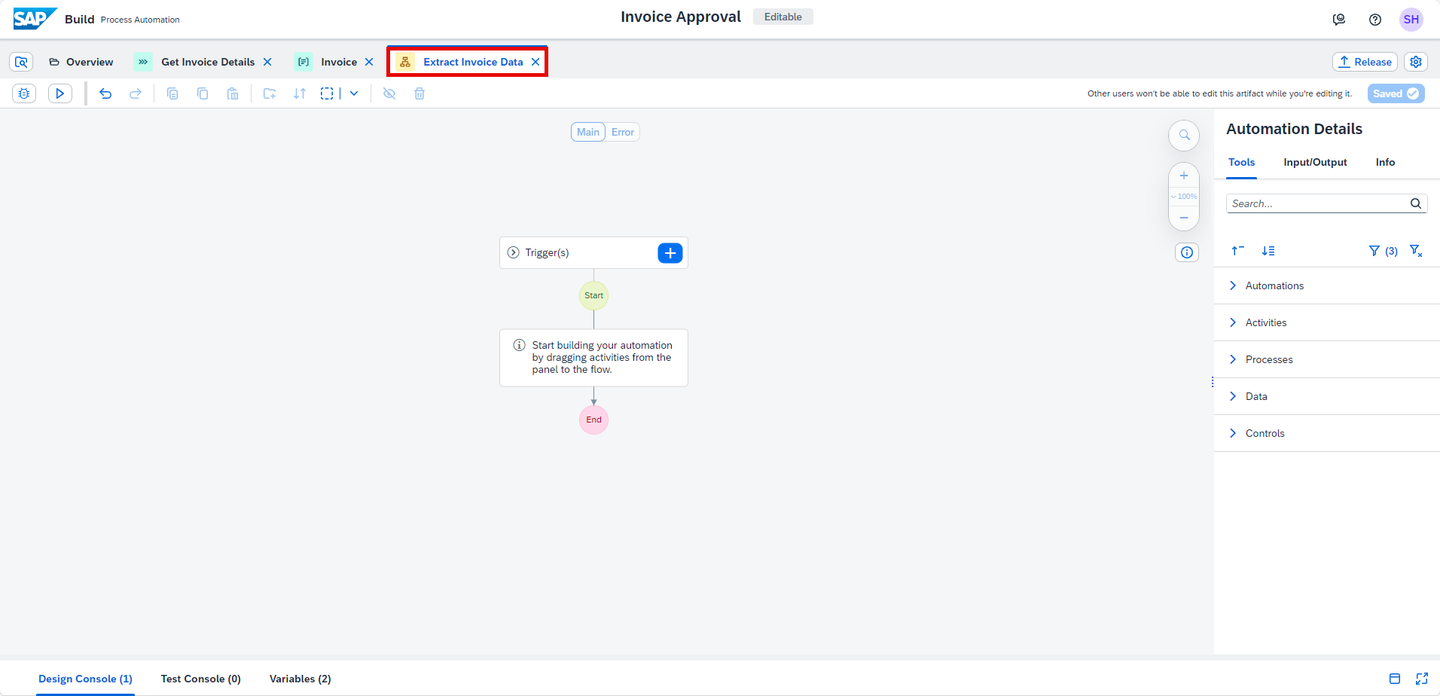The width and height of the screenshot is (1440, 696).
Task: Click the SAP logo
Action: click(35, 18)
